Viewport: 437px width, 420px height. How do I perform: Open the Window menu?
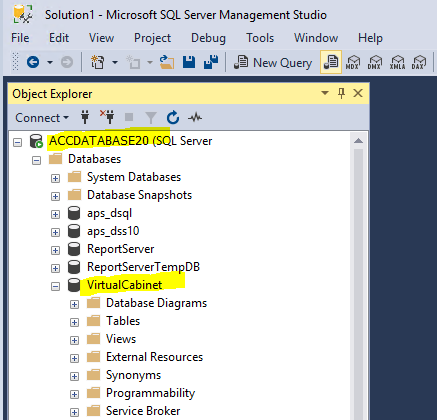pyautogui.click(x=316, y=38)
